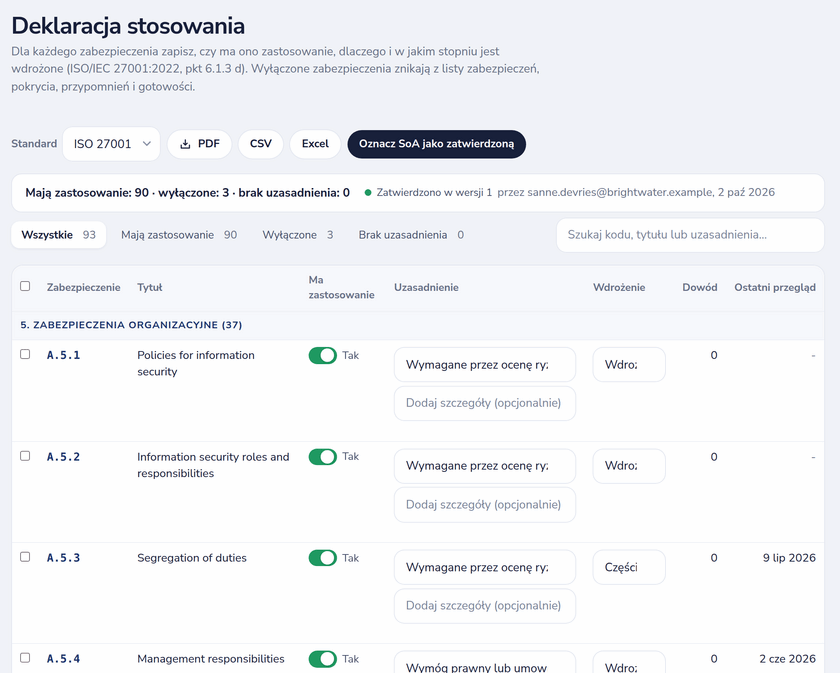Open control code A.5.4
This screenshot has height=673, width=840.
click(x=63, y=659)
